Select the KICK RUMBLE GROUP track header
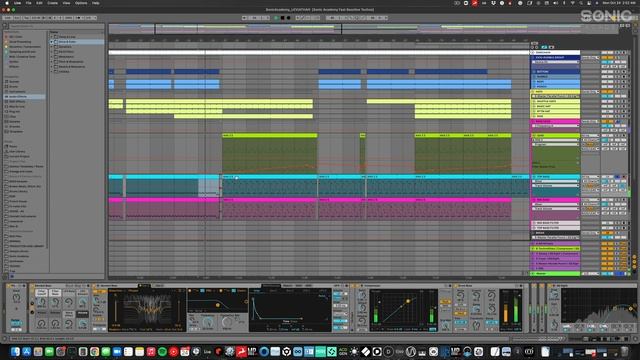 (556, 58)
